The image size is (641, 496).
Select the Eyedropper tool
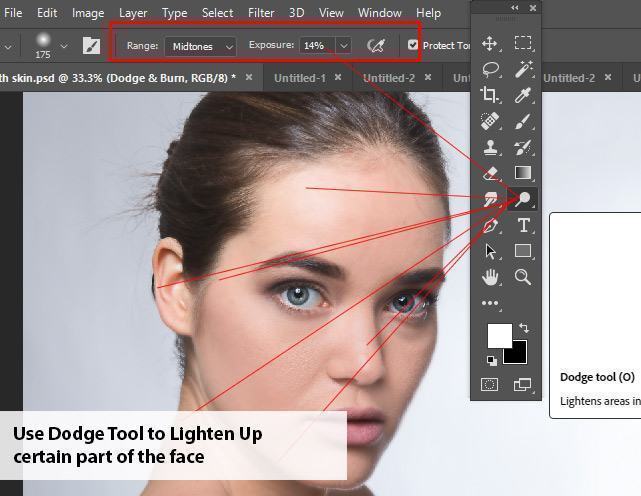click(522, 95)
